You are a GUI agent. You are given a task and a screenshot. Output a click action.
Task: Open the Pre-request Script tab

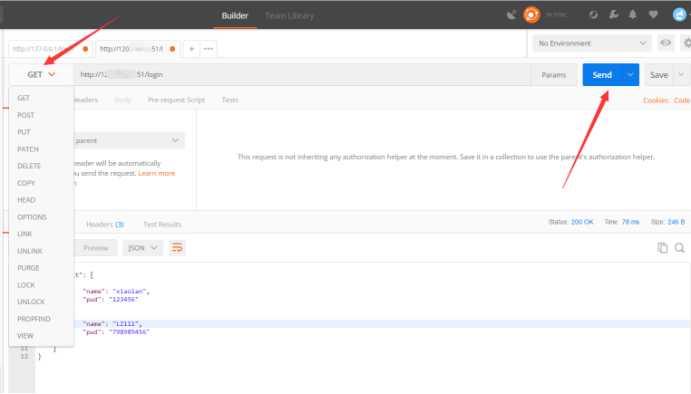(x=176, y=100)
